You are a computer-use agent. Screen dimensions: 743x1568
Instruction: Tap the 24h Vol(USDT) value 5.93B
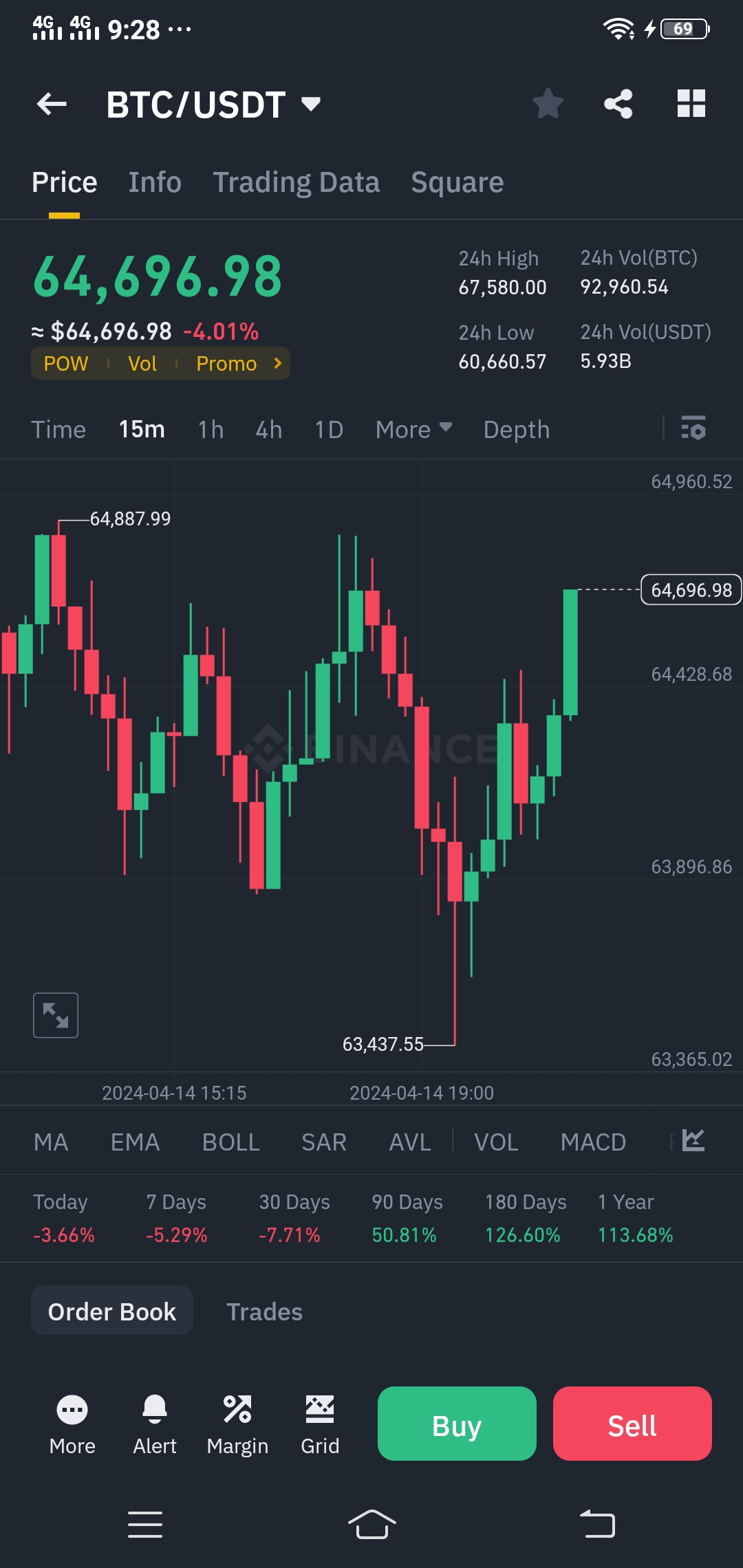[x=605, y=361]
